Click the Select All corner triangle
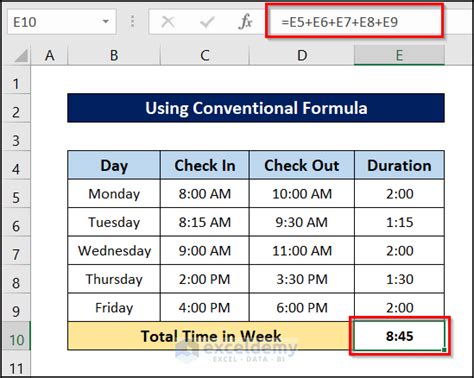474x378 pixels. [x=21, y=56]
